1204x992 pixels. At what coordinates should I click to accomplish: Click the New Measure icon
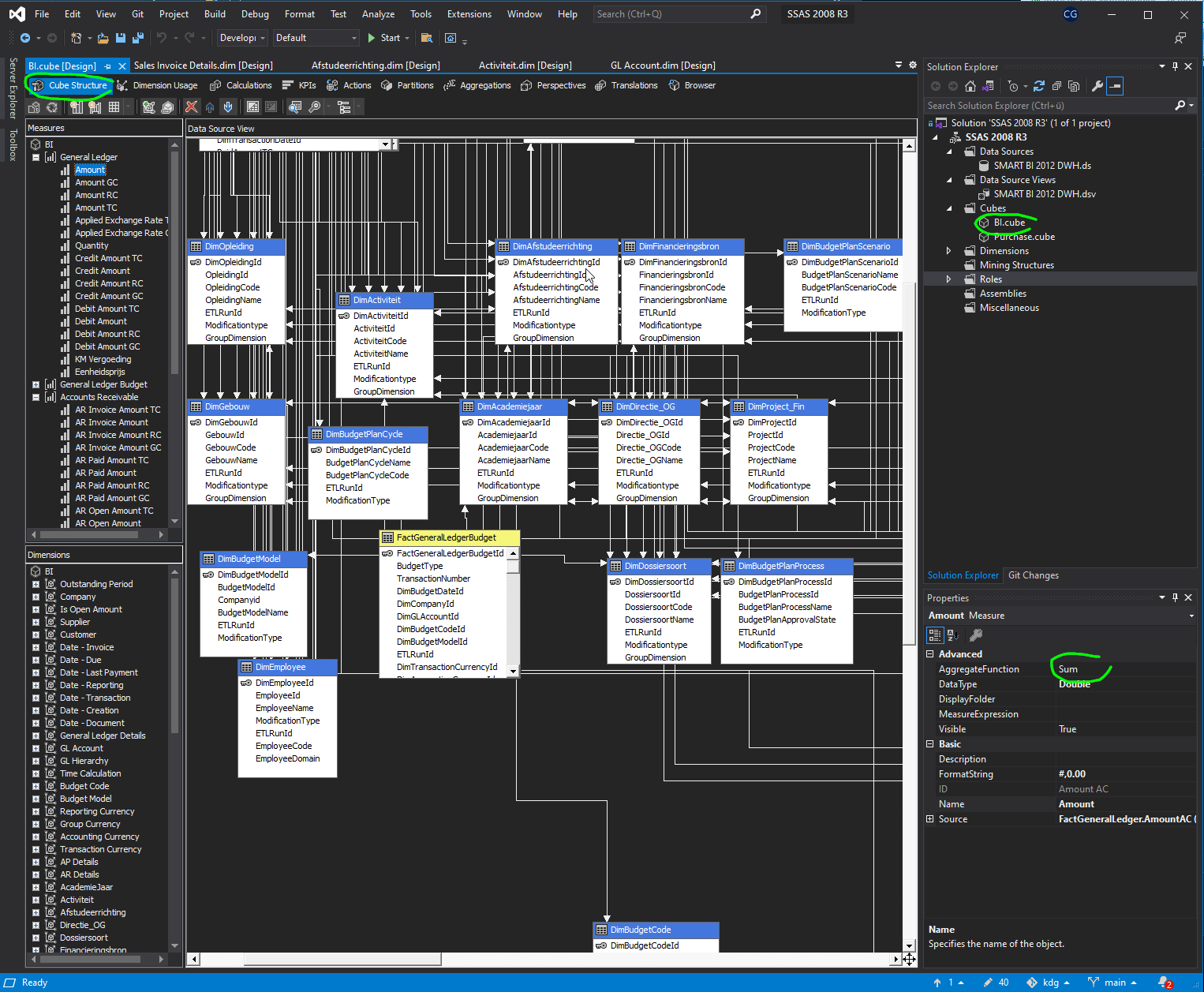click(77, 107)
